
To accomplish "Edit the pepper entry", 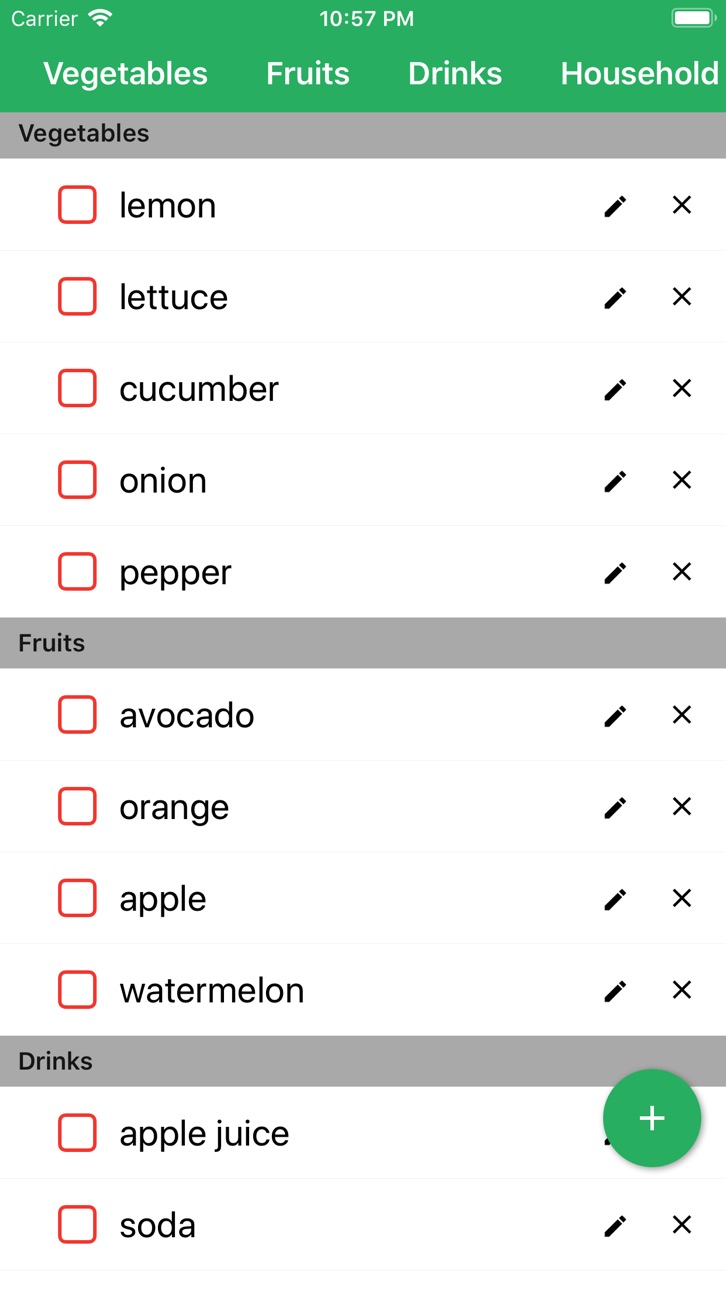I will (x=615, y=572).
